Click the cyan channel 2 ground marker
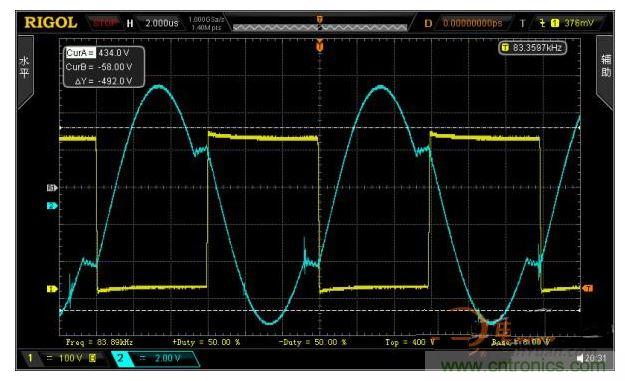This screenshot has height=381, width=625. (x=52, y=206)
